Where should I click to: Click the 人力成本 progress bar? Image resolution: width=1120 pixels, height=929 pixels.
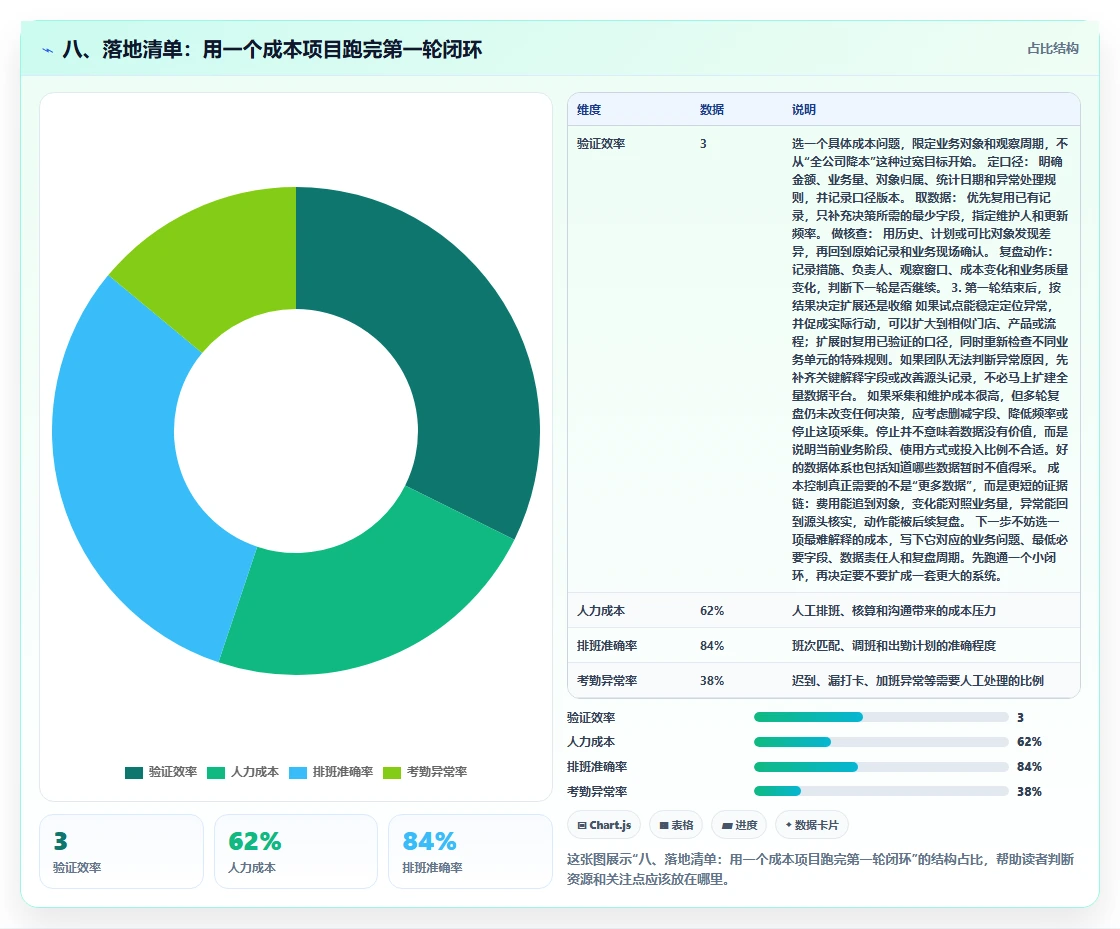coord(881,742)
